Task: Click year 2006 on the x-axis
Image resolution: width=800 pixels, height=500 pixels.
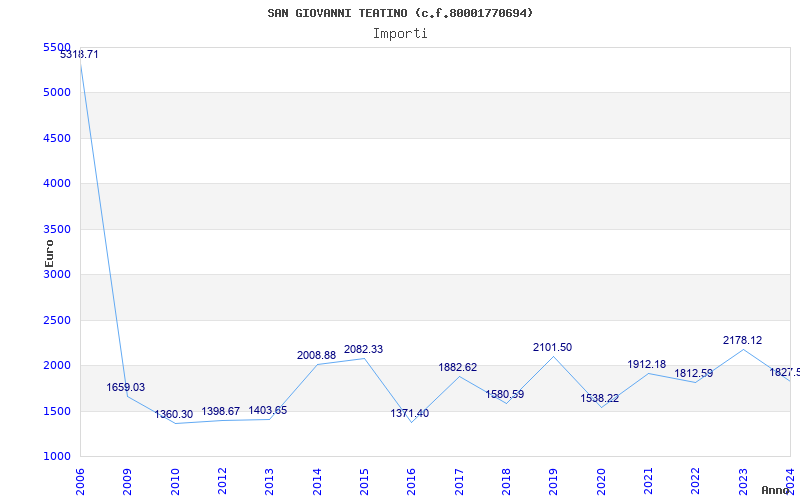Action: (x=81, y=479)
